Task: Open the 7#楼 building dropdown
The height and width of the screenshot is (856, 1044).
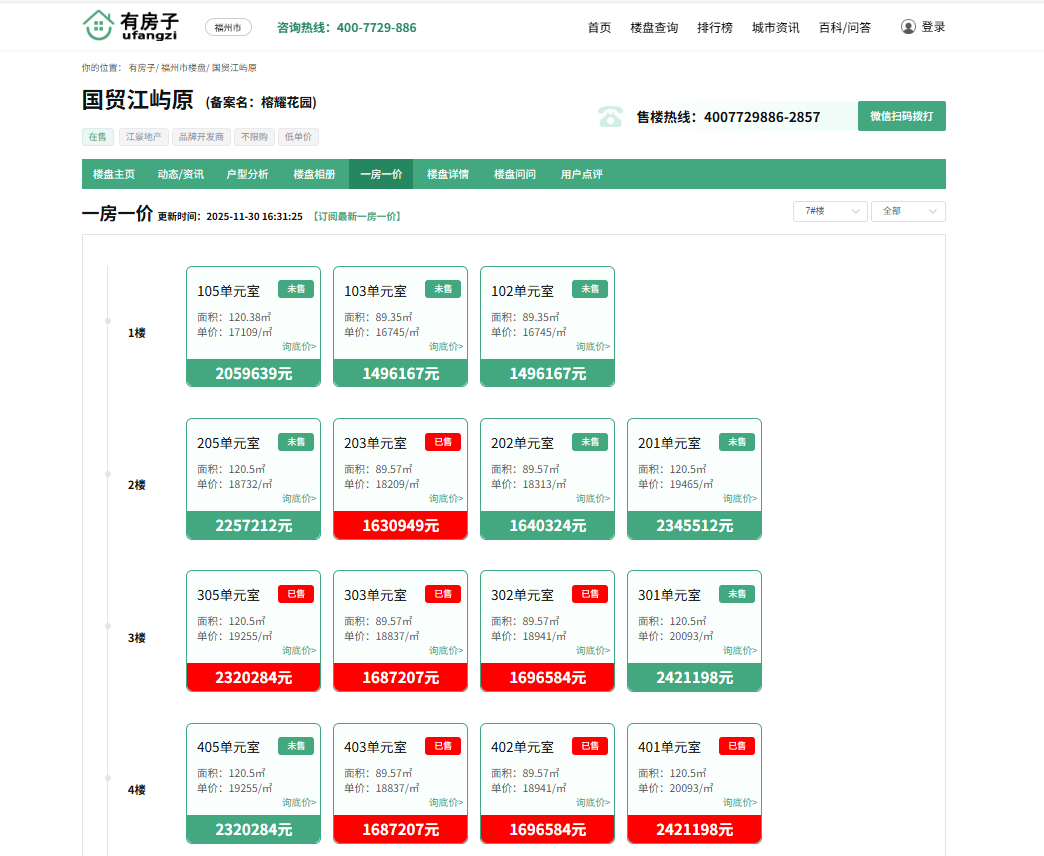Action: (829, 211)
